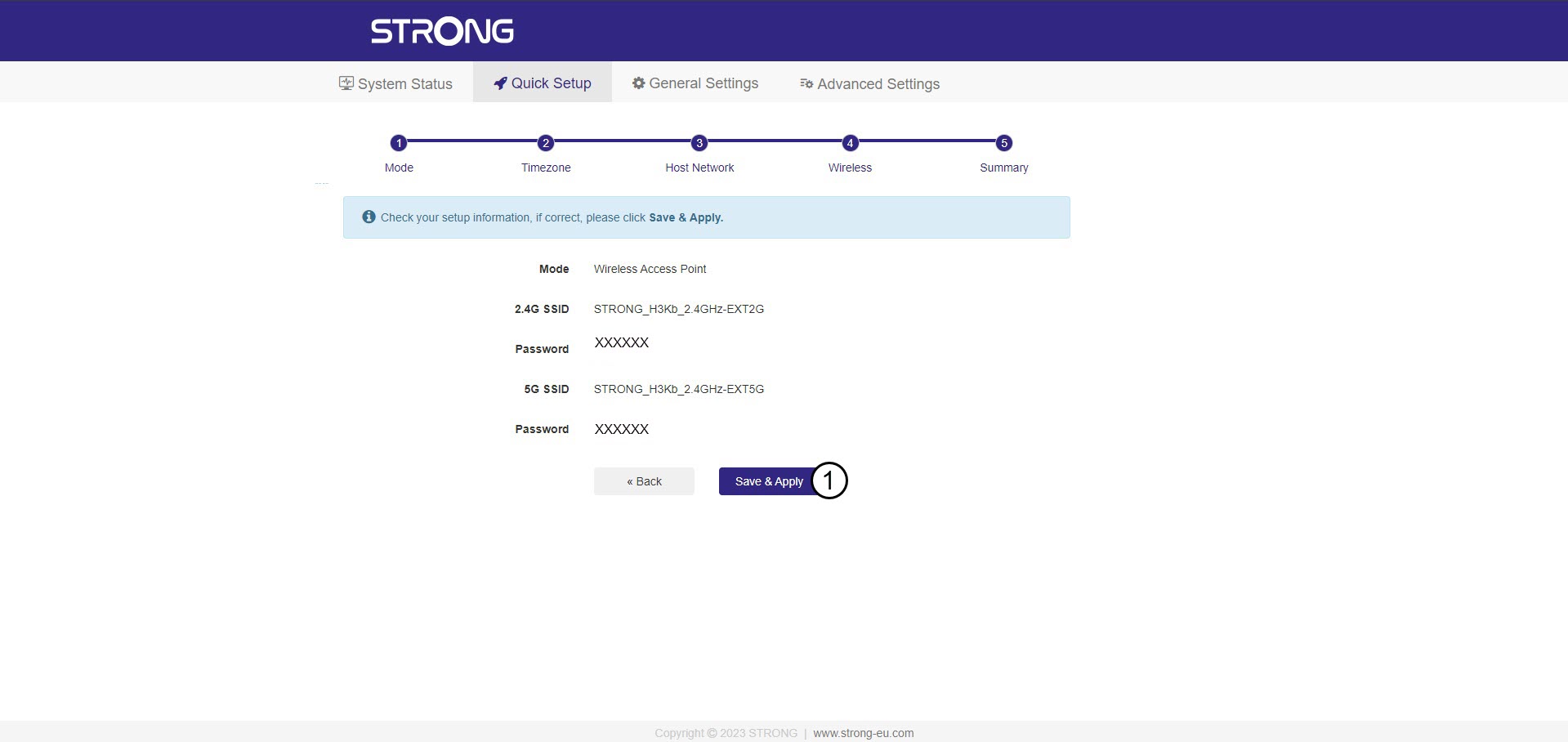Click the General Settings gear icon
This screenshot has width=1568, height=742.
639,83
